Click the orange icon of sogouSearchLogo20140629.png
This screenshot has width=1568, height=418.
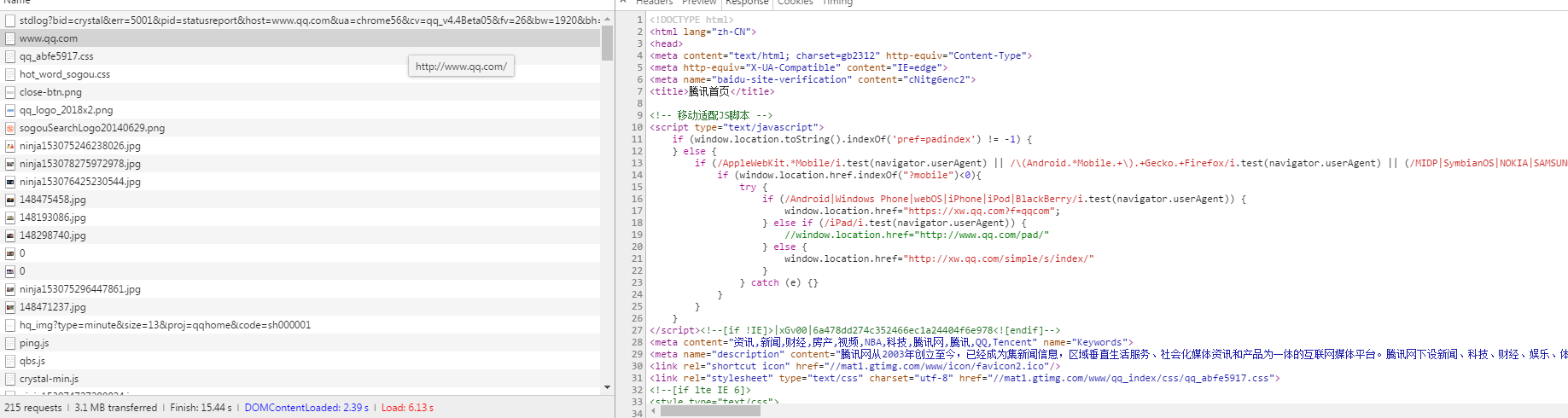[10, 128]
